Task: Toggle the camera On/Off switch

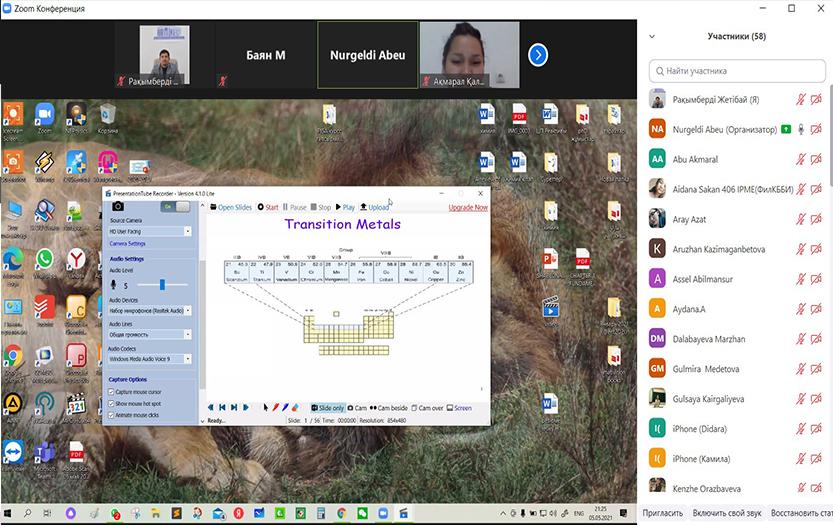Action: [x=175, y=206]
